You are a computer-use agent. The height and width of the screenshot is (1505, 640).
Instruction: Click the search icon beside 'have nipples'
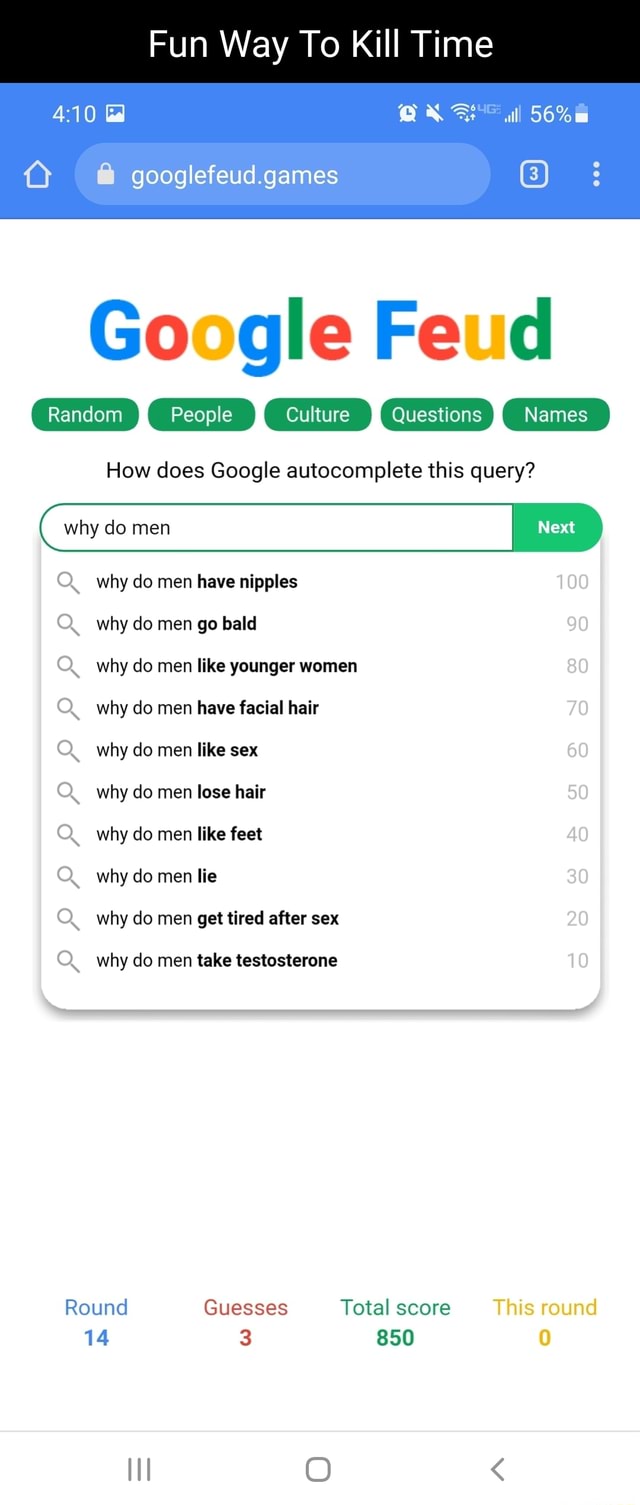pyautogui.click(x=68, y=582)
